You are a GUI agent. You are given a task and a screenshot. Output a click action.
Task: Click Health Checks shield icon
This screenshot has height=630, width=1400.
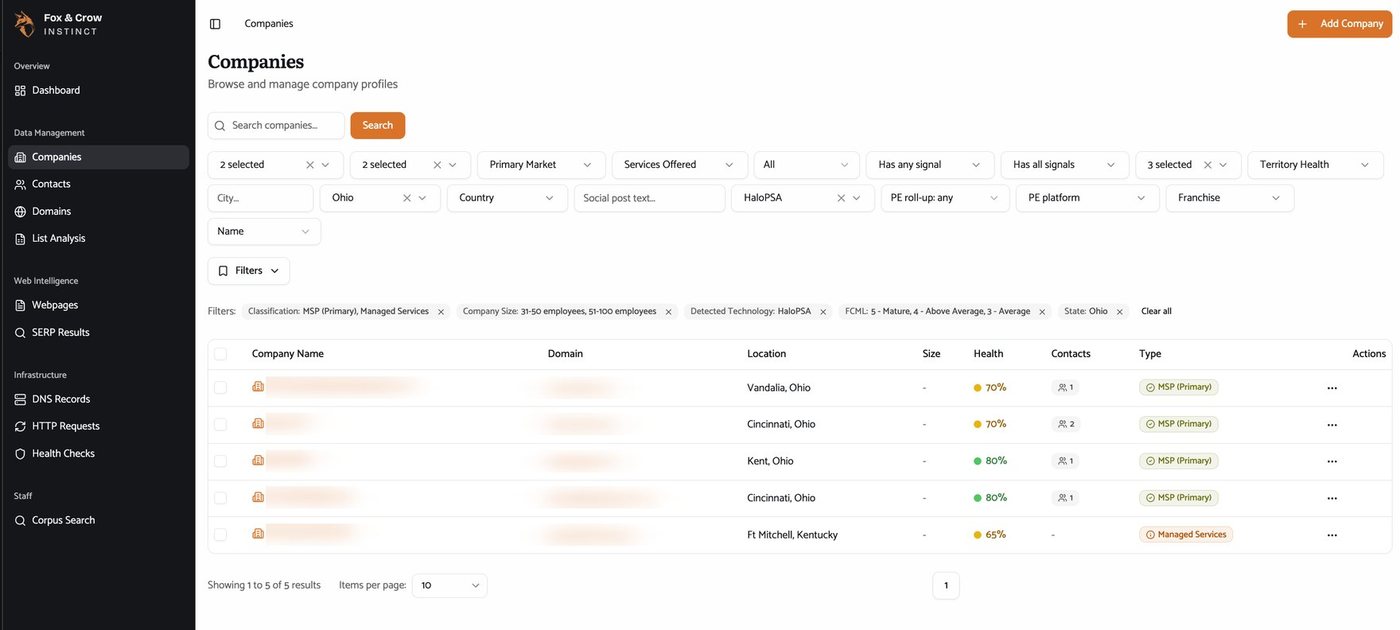pos(20,453)
